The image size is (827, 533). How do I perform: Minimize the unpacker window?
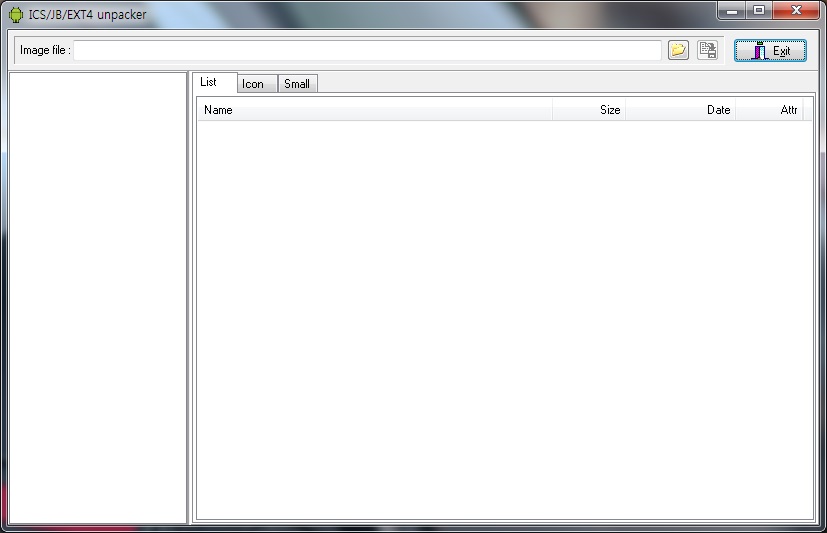click(733, 11)
